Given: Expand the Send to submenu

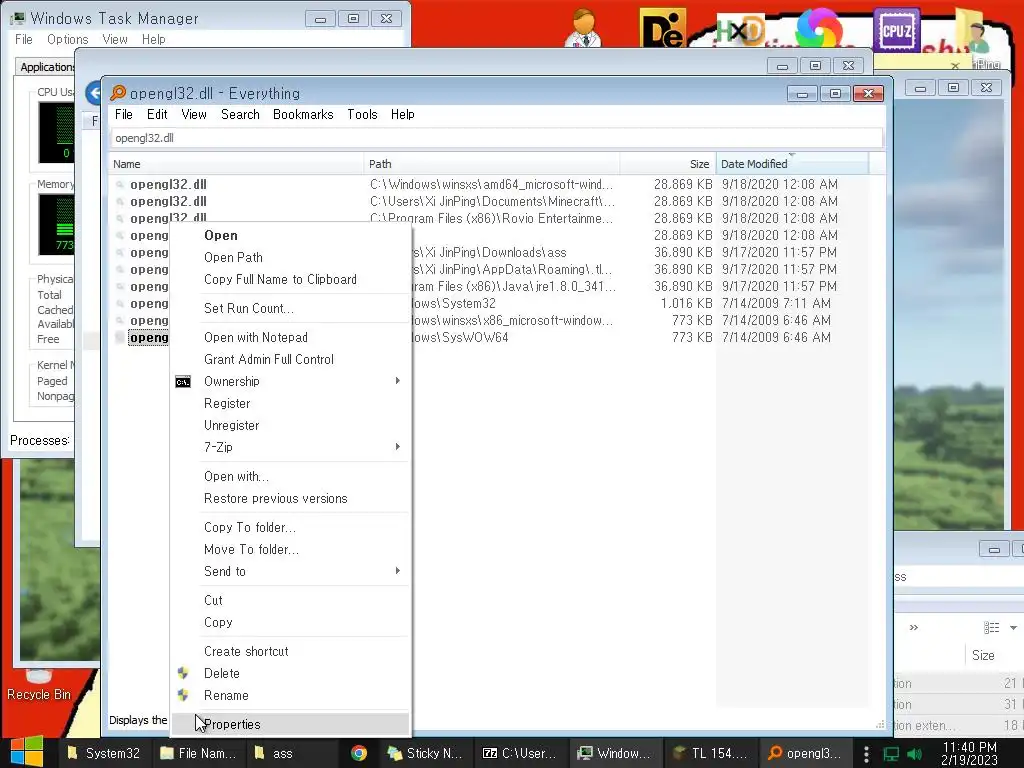Looking at the screenshot, I should coord(398,571).
